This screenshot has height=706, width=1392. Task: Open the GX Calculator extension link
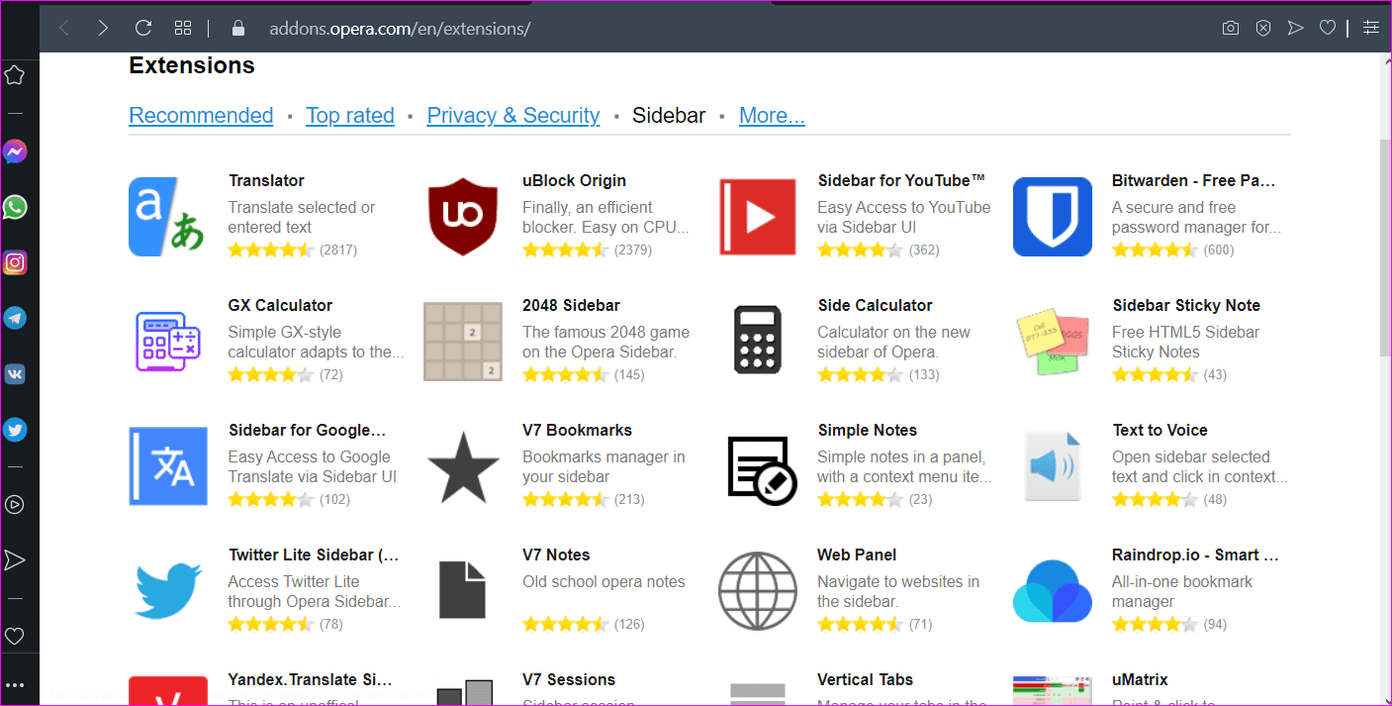click(280, 306)
